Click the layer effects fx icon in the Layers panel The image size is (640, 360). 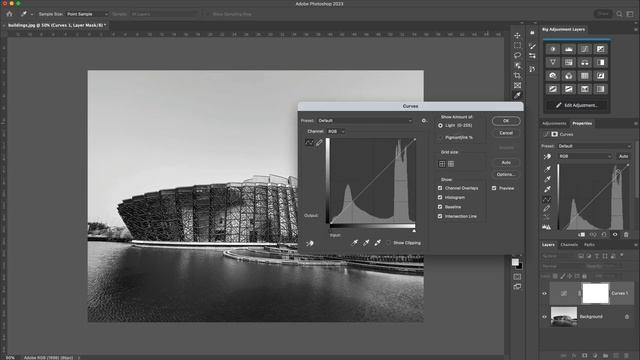(x=574, y=356)
